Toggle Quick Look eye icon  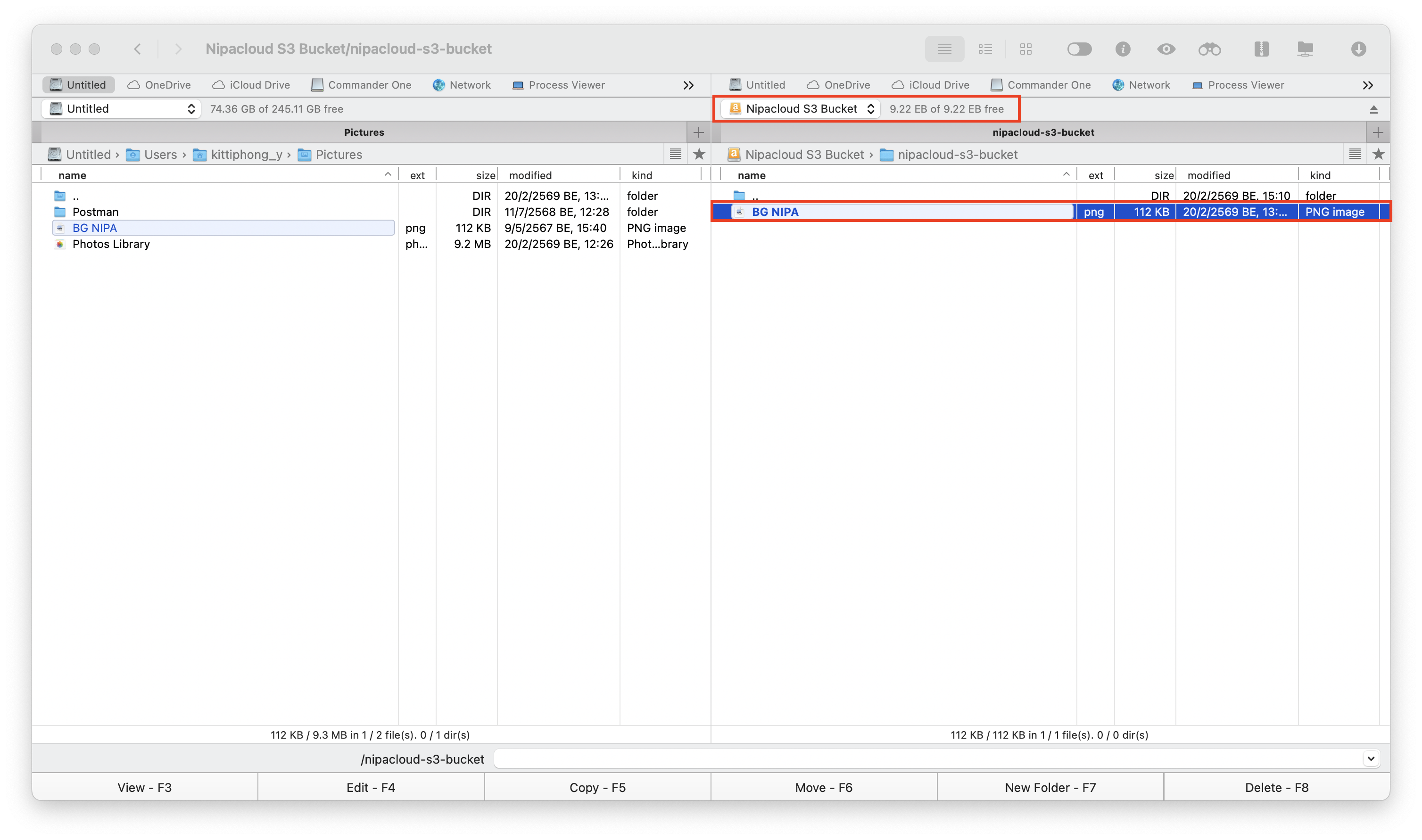1166,49
